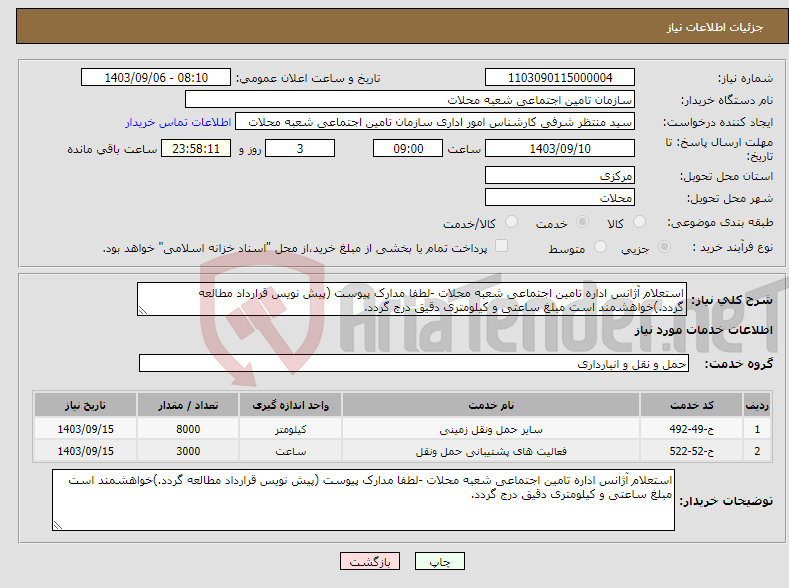The image size is (789, 588).
Task: Click the چاپ print button
Action: point(440,561)
